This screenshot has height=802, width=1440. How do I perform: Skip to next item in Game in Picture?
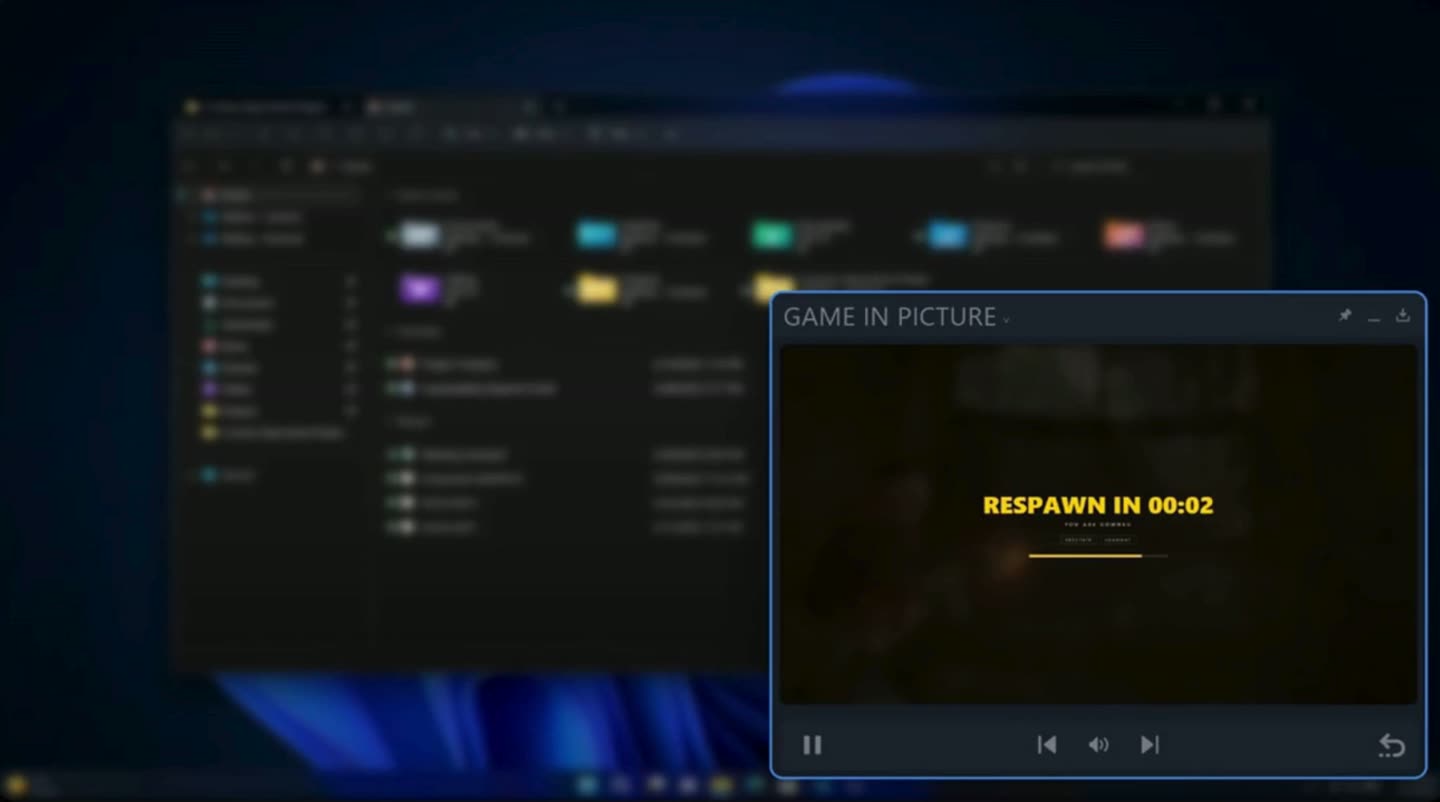(x=1150, y=745)
